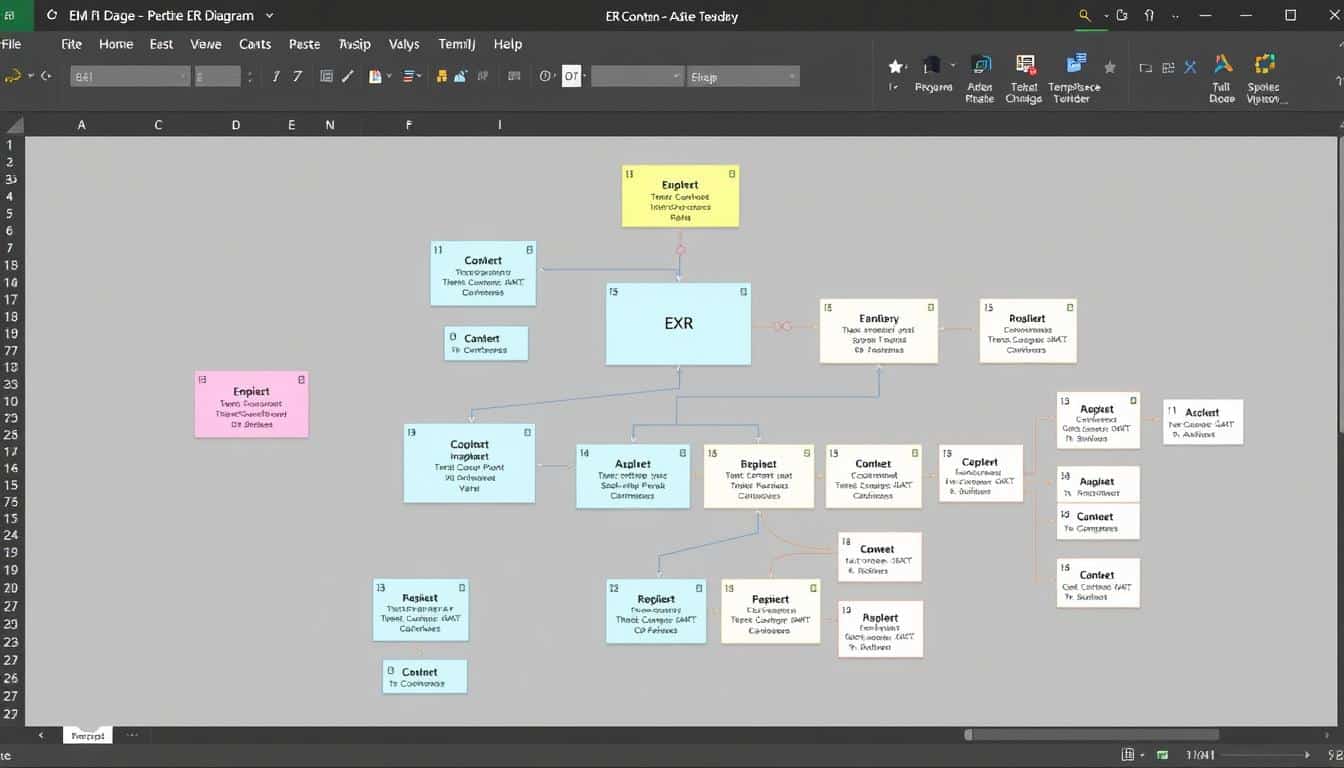Open the white star favorites icon
The height and width of the screenshot is (768, 1344).
(895, 66)
